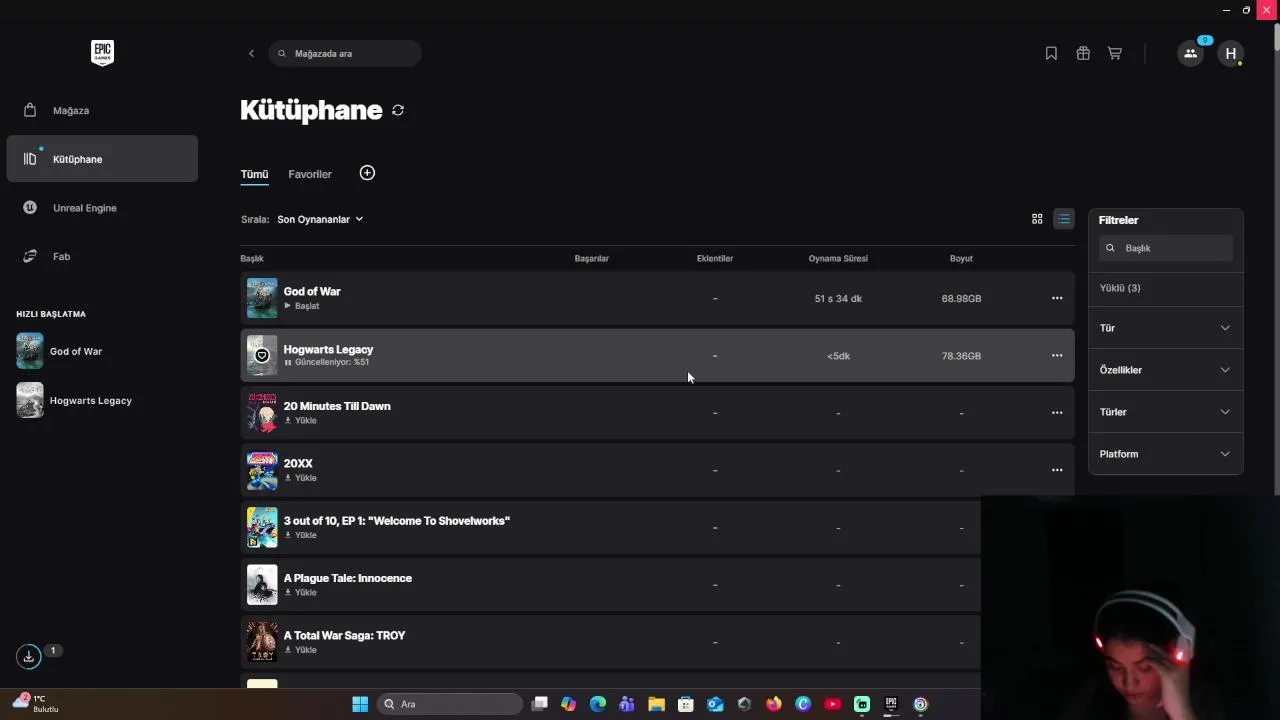Image resolution: width=1280 pixels, height=720 pixels.
Task: Switch to the Favoriler tab
Action: 310,174
